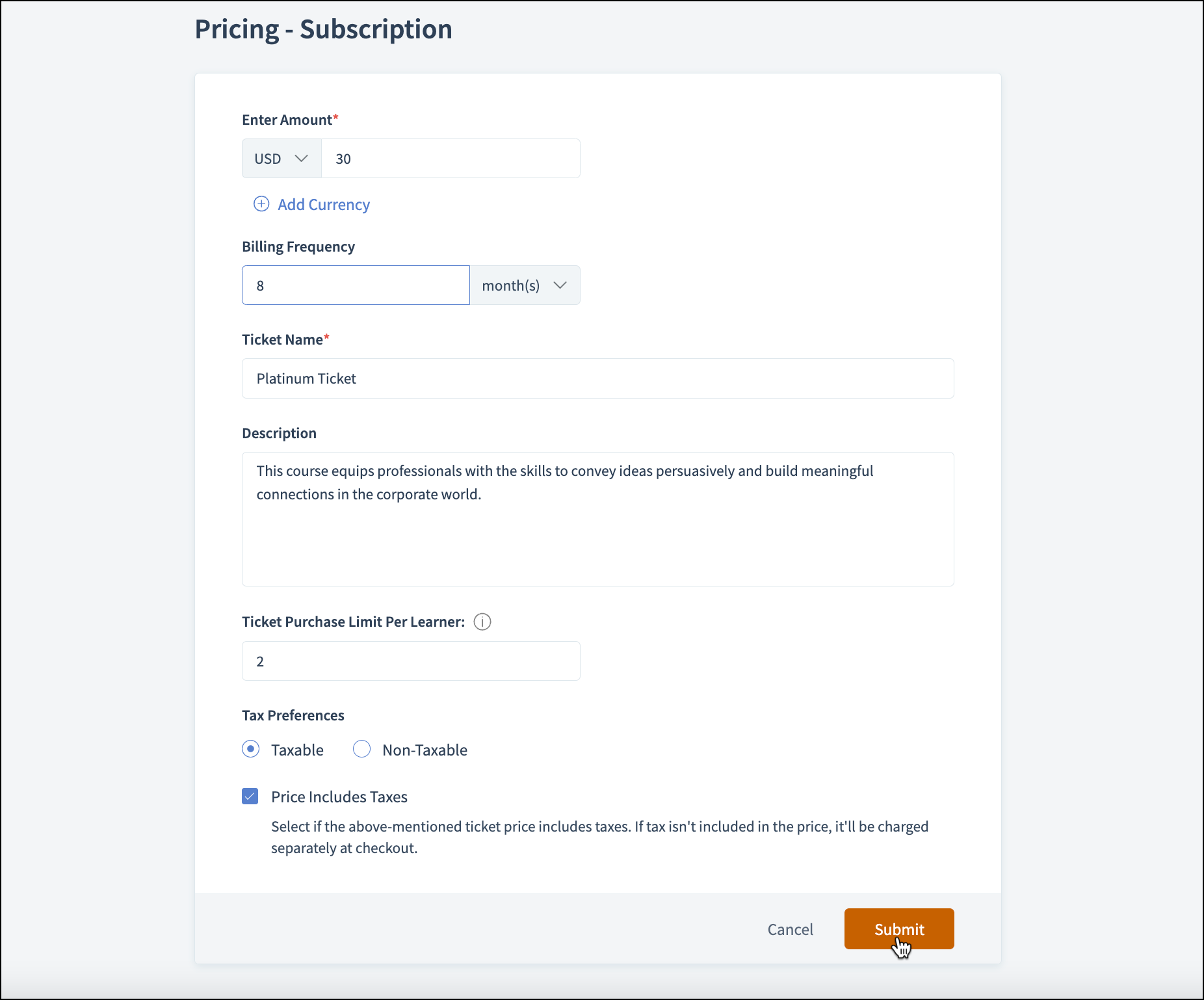The width and height of the screenshot is (1204, 1000).
Task: Click the Ticket Name field label
Action: 282,339
